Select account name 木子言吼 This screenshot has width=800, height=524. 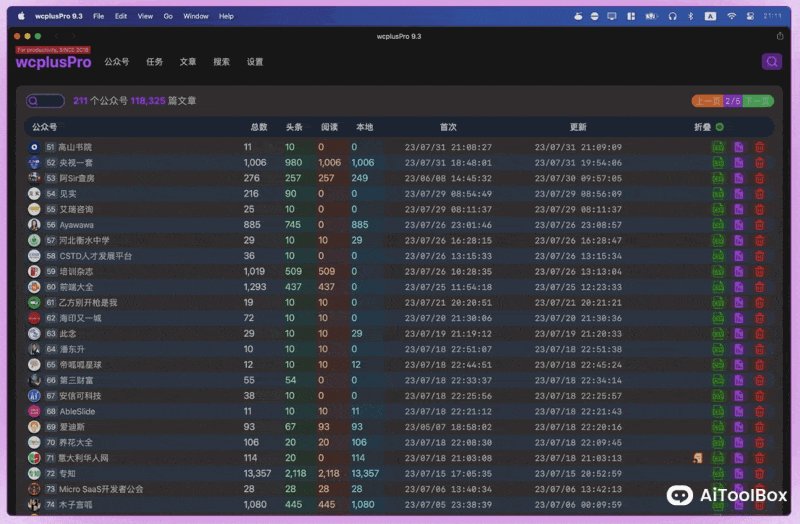click(x=76, y=505)
